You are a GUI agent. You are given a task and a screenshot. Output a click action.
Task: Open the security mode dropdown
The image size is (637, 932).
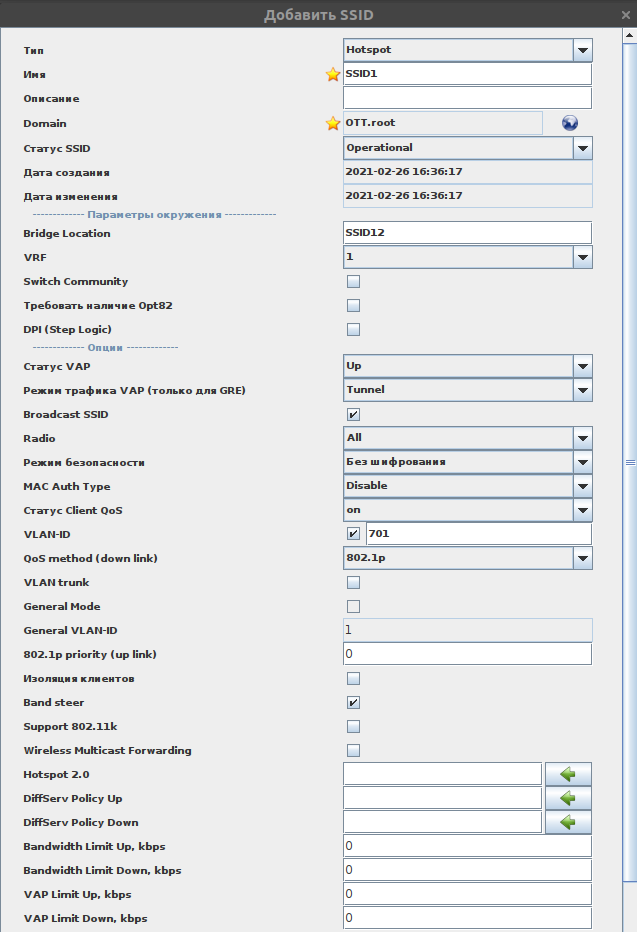click(x=582, y=462)
